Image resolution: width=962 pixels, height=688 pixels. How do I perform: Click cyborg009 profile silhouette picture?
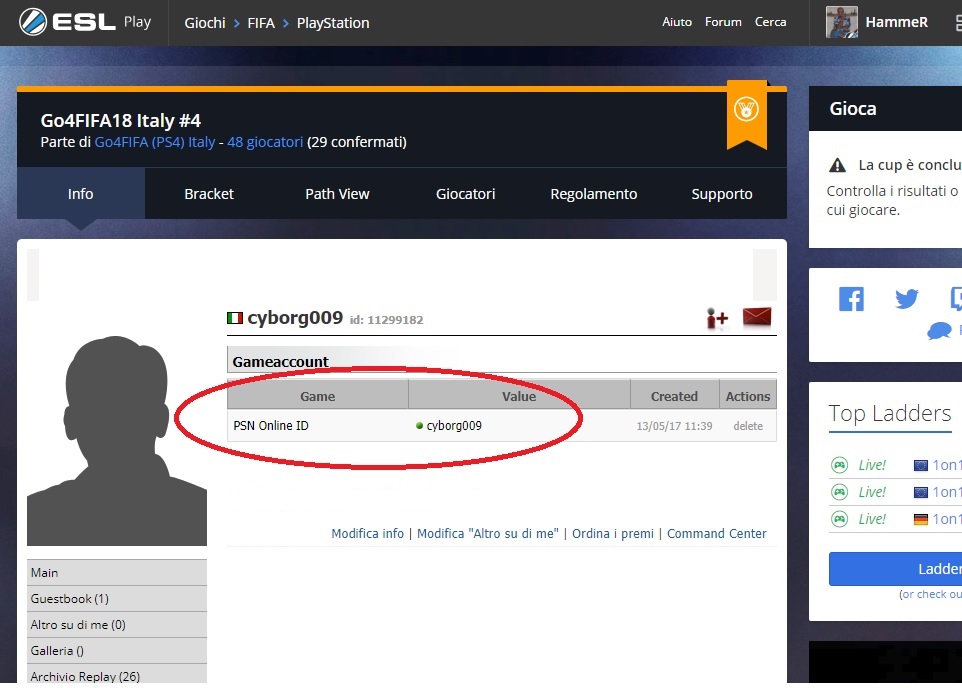coord(117,440)
